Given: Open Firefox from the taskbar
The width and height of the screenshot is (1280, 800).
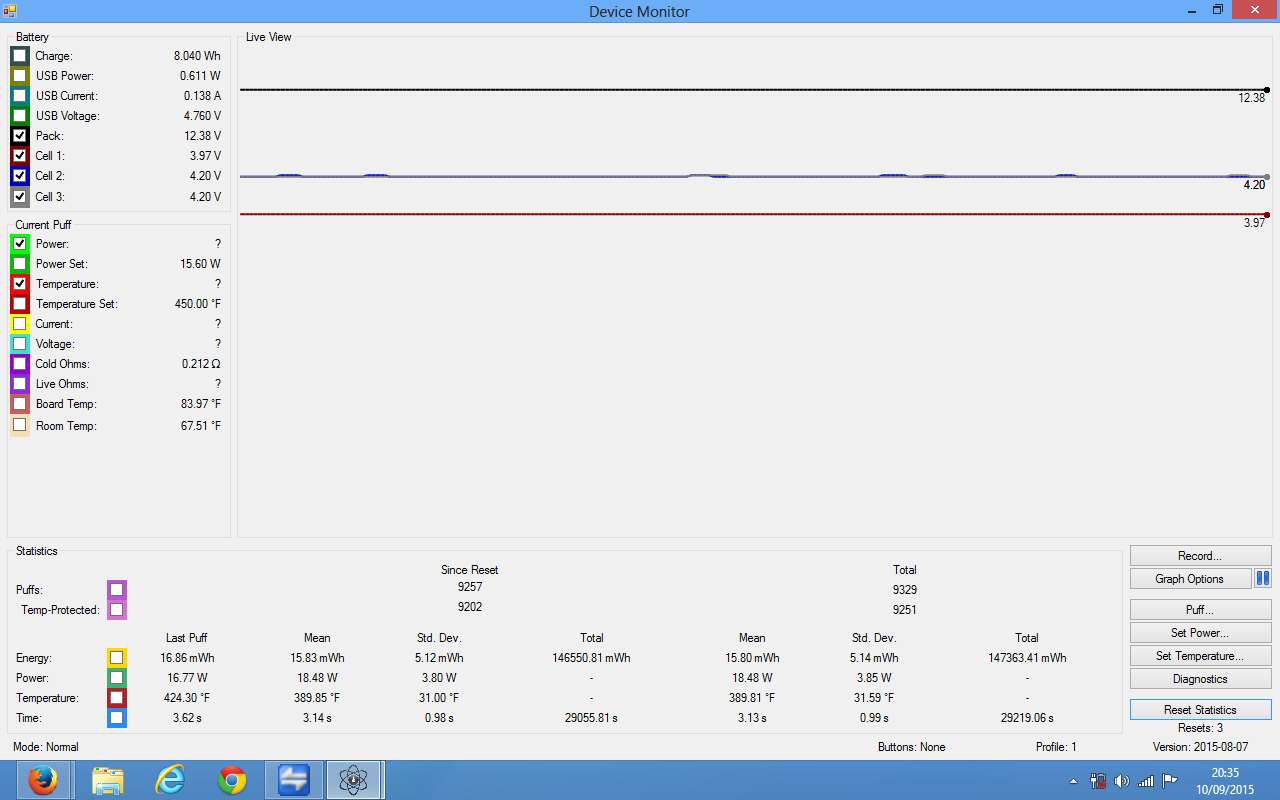Looking at the screenshot, I should (42, 780).
